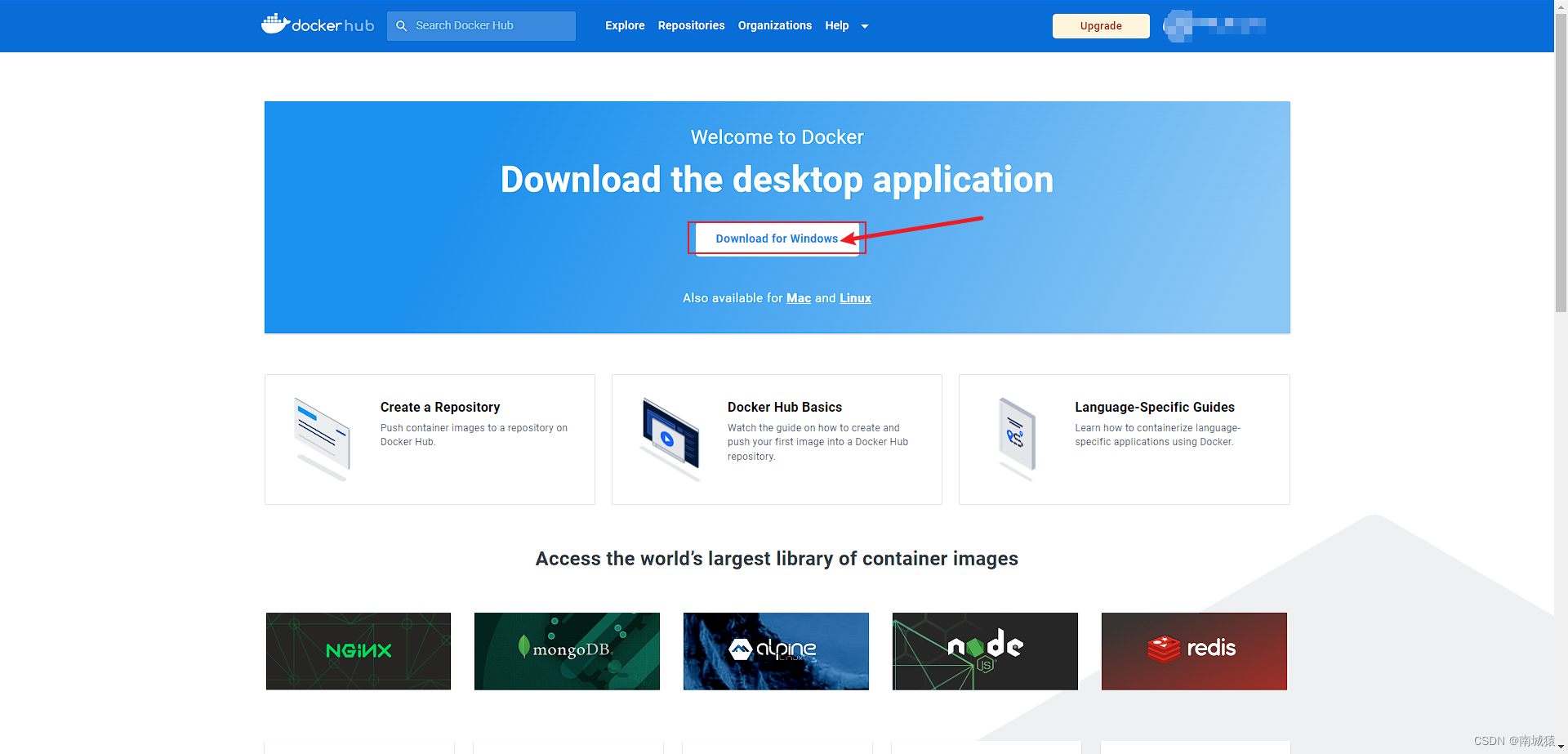Click the search magnifier icon
The width and height of the screenshot is (1568, 754).
(401, 25)
